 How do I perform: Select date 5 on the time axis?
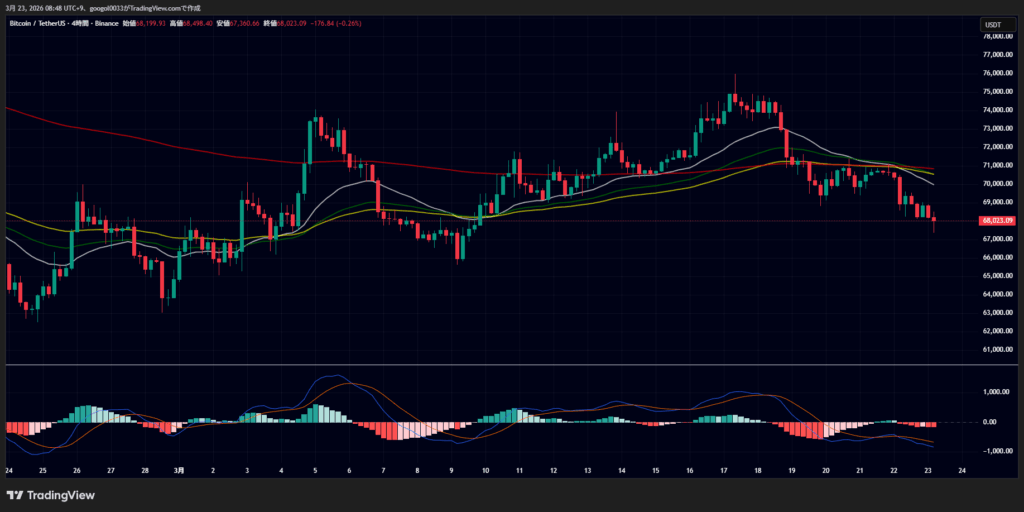315,470
